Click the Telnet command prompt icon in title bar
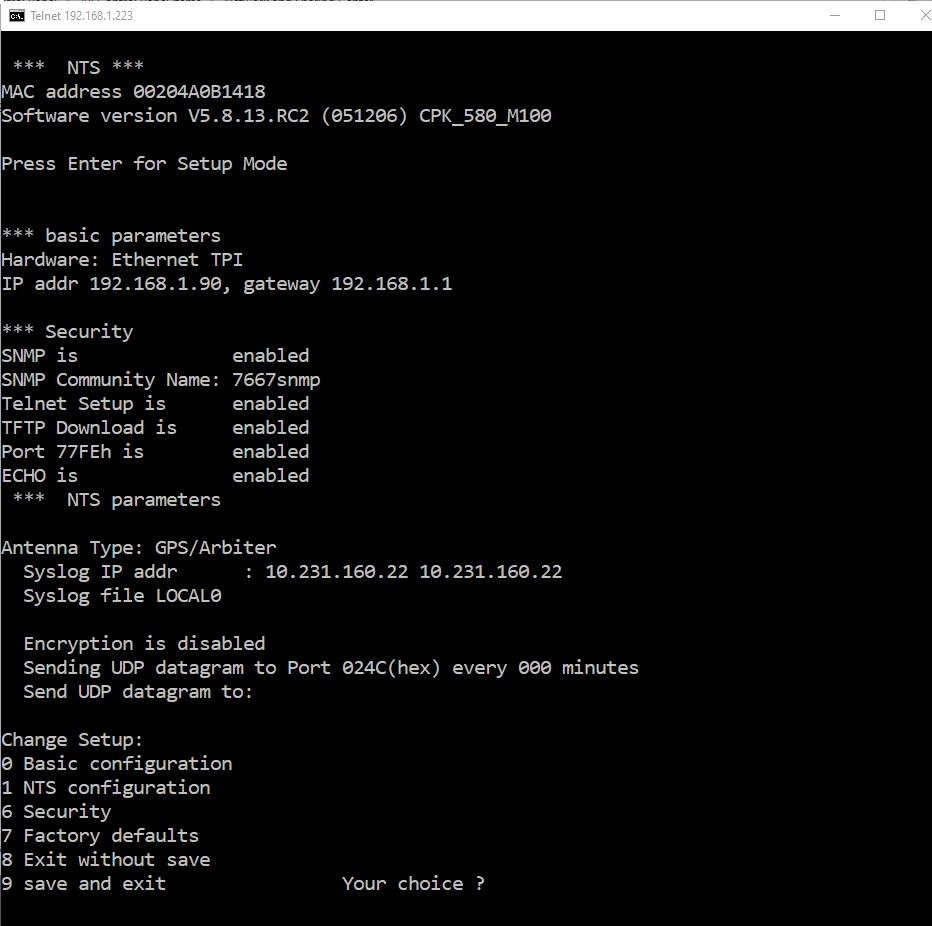The height and width of the screenshot is (926, 932). pyautogui.click(x=17, y=15)
